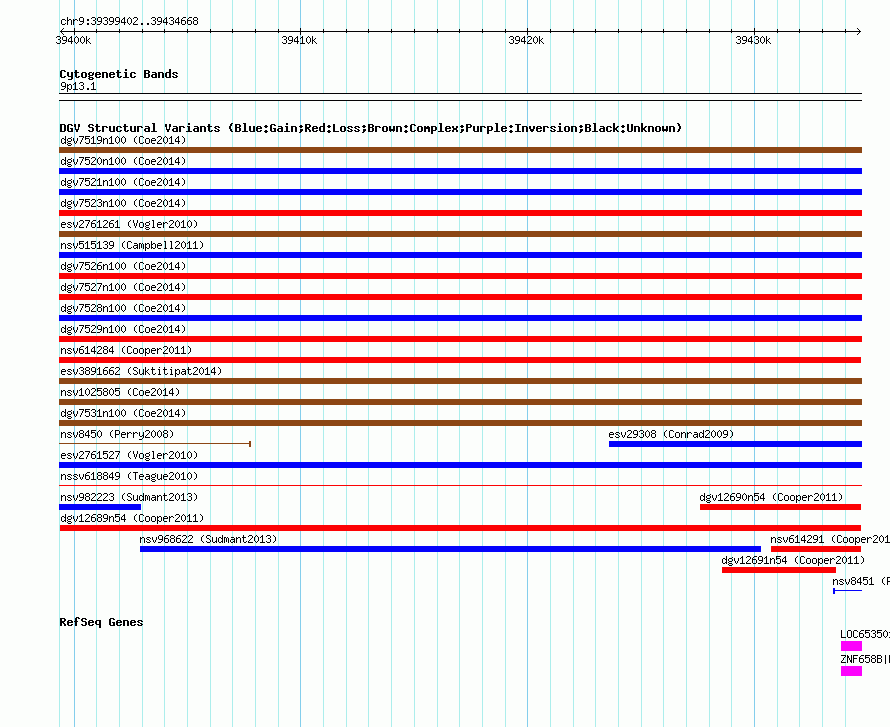Viewport: 890px width, 727px height.
Task: Click the blue bar under dgv7521n100
Action: pyautogui.click(x=460, y=192)
